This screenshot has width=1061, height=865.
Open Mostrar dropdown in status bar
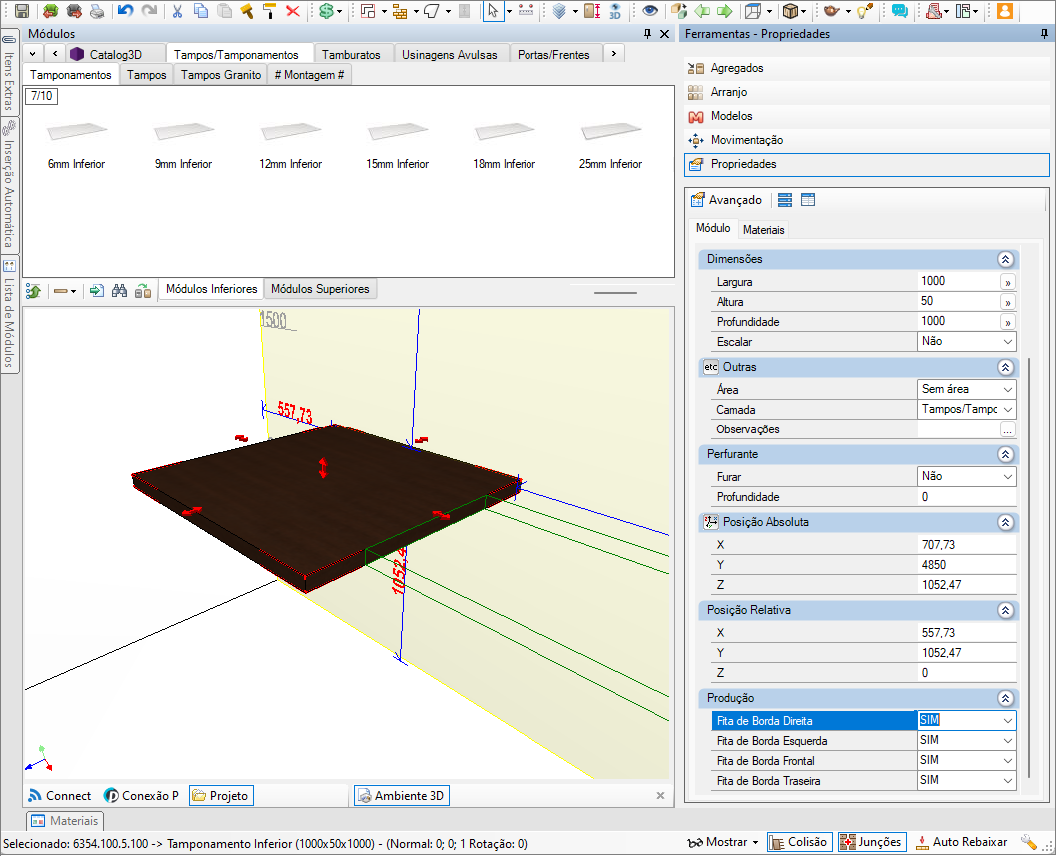tap(723, 842)
